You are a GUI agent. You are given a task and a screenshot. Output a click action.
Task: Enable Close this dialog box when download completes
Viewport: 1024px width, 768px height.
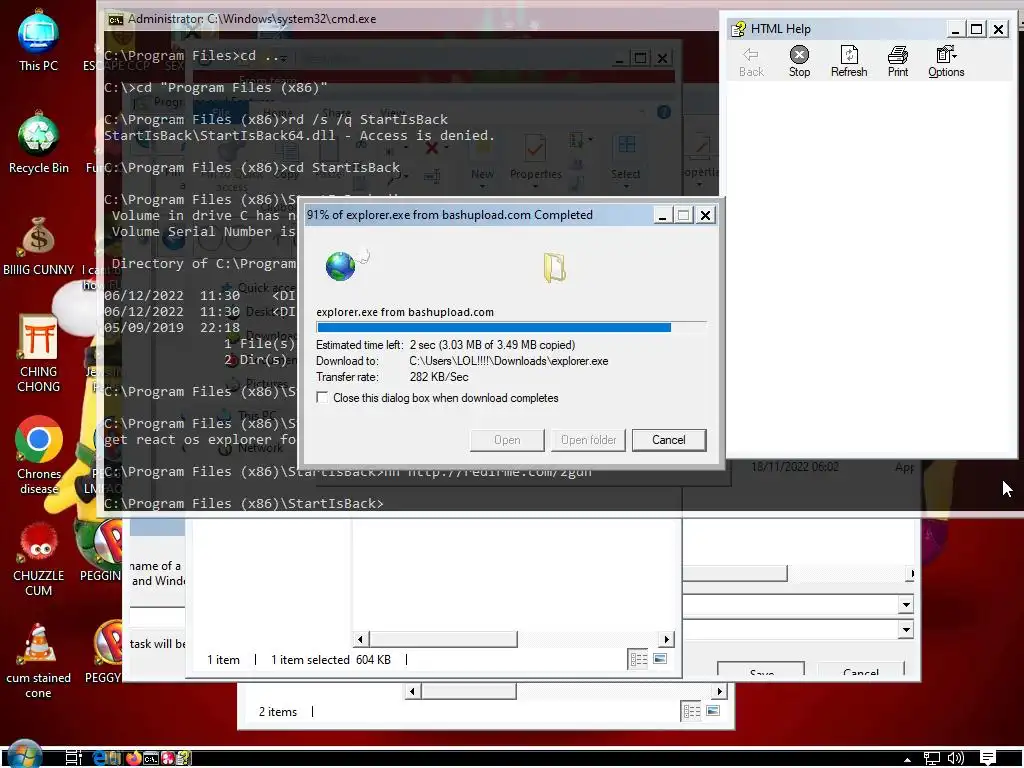[x=322, y=398]
